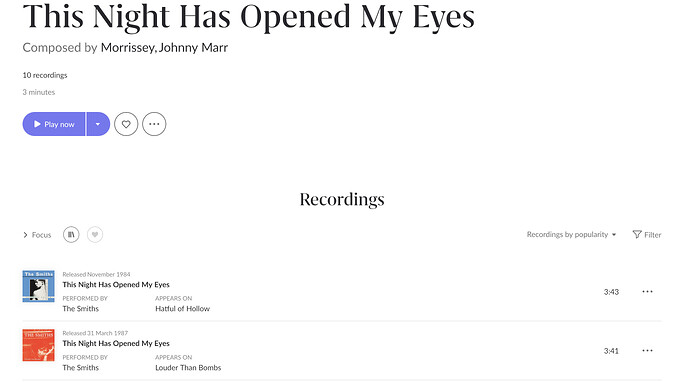Open the 1987 recording title link
The image size is (690, 382).
(116, 343)
